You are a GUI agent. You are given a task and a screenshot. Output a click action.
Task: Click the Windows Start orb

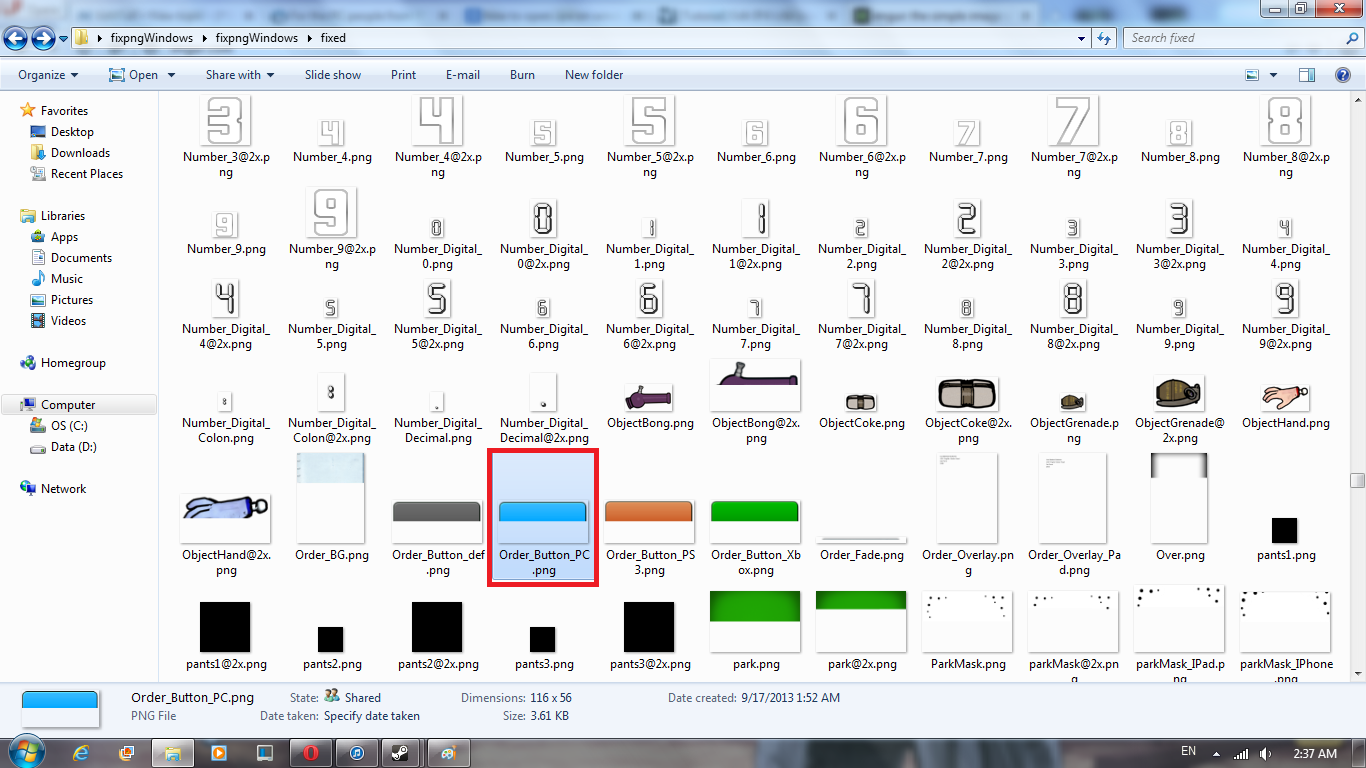(x=24, y=751)
